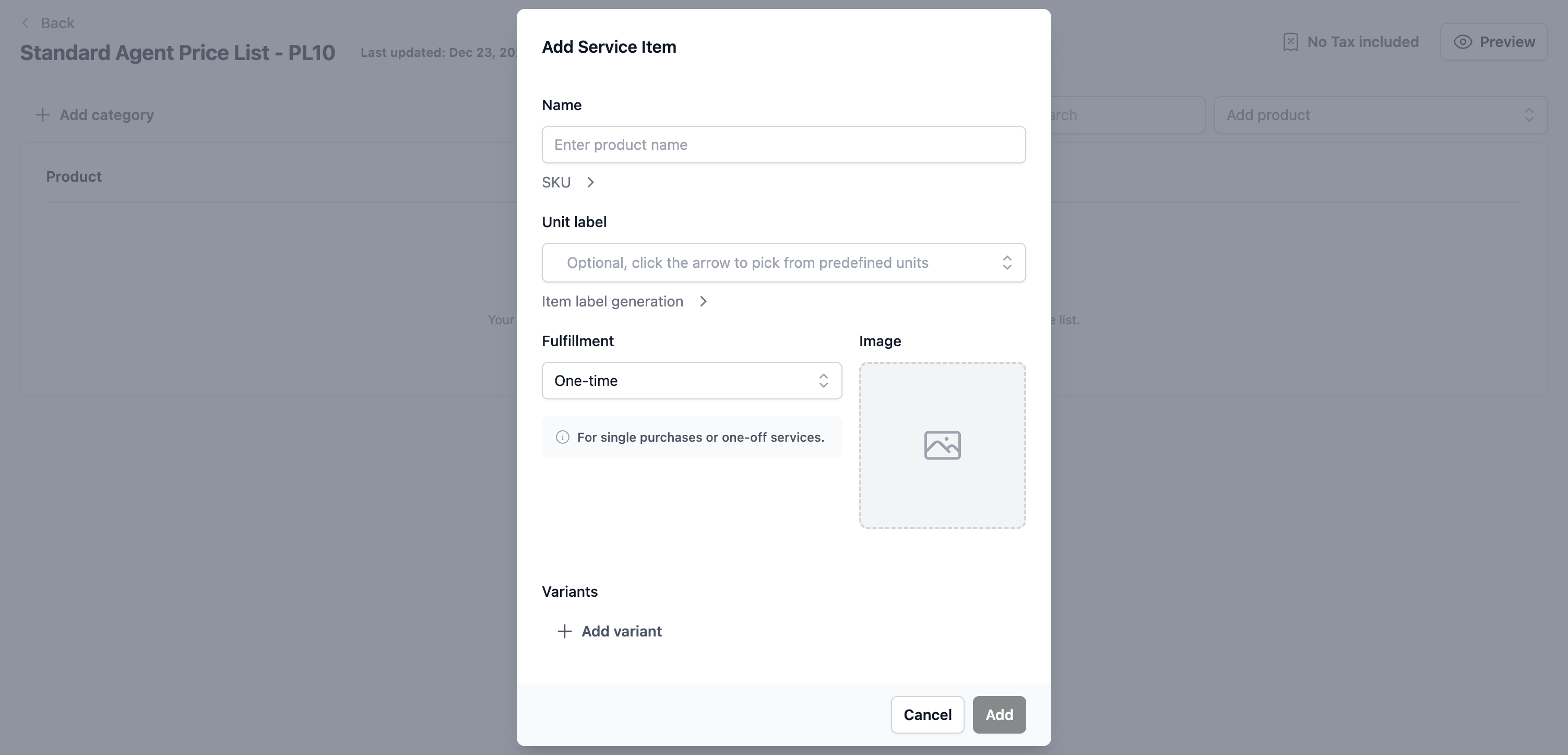This screenshot has height=755, width=1568.
Task: Expand the SKU section chevron
Action: click(x=590, y=183)
